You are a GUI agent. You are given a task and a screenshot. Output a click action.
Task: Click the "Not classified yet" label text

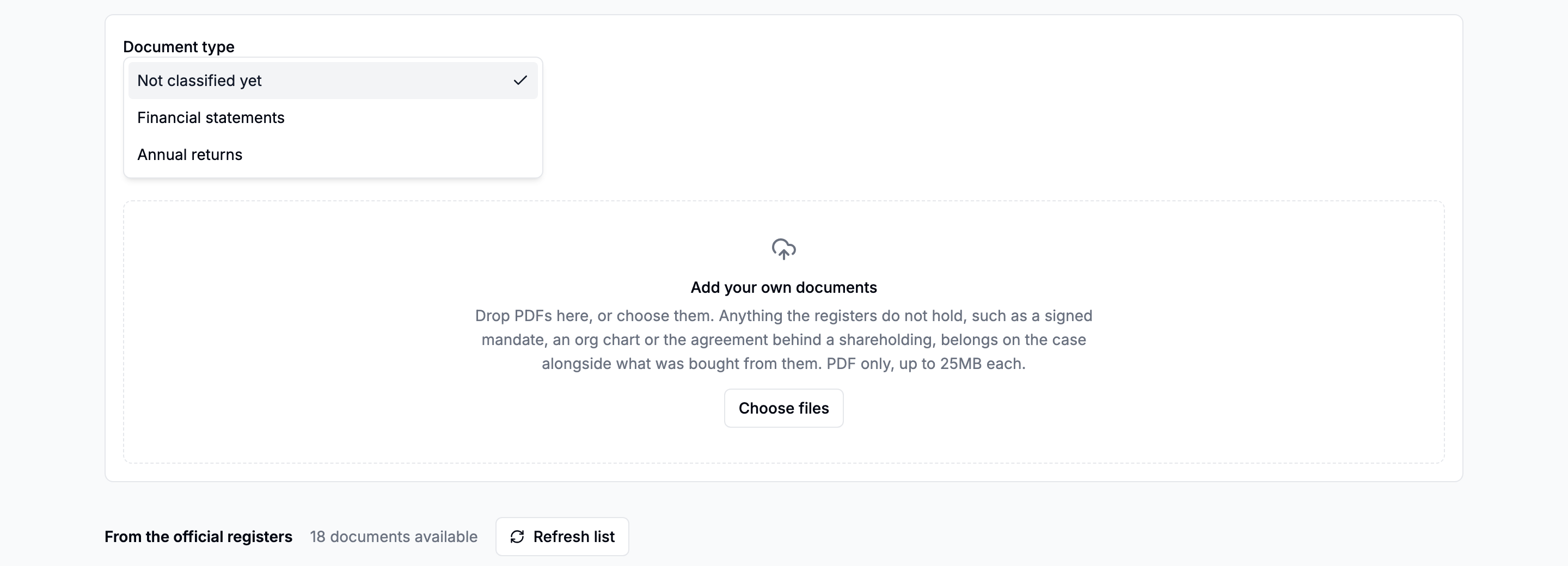tap(199, 81)
